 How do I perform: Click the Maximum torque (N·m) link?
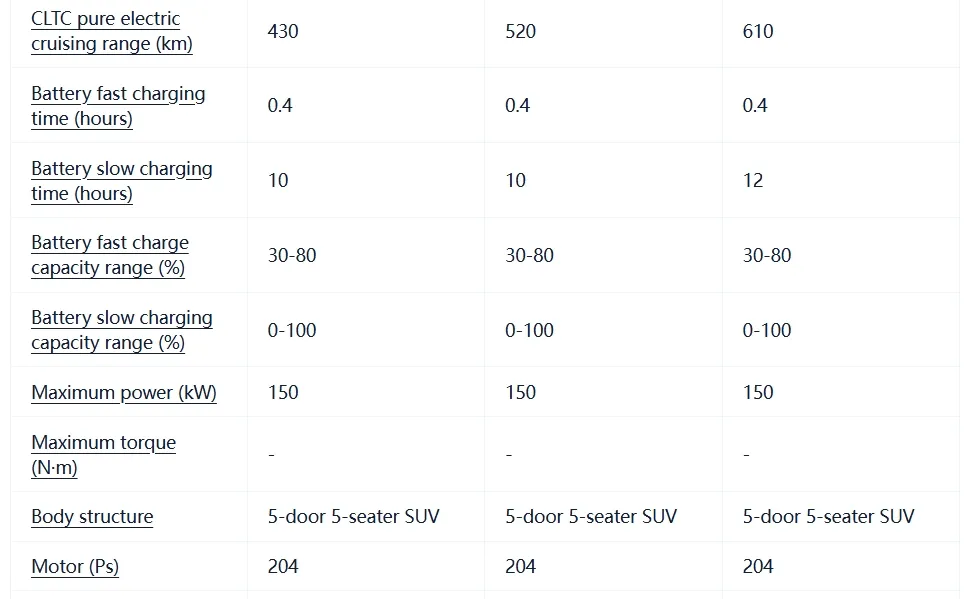point(103,454)
